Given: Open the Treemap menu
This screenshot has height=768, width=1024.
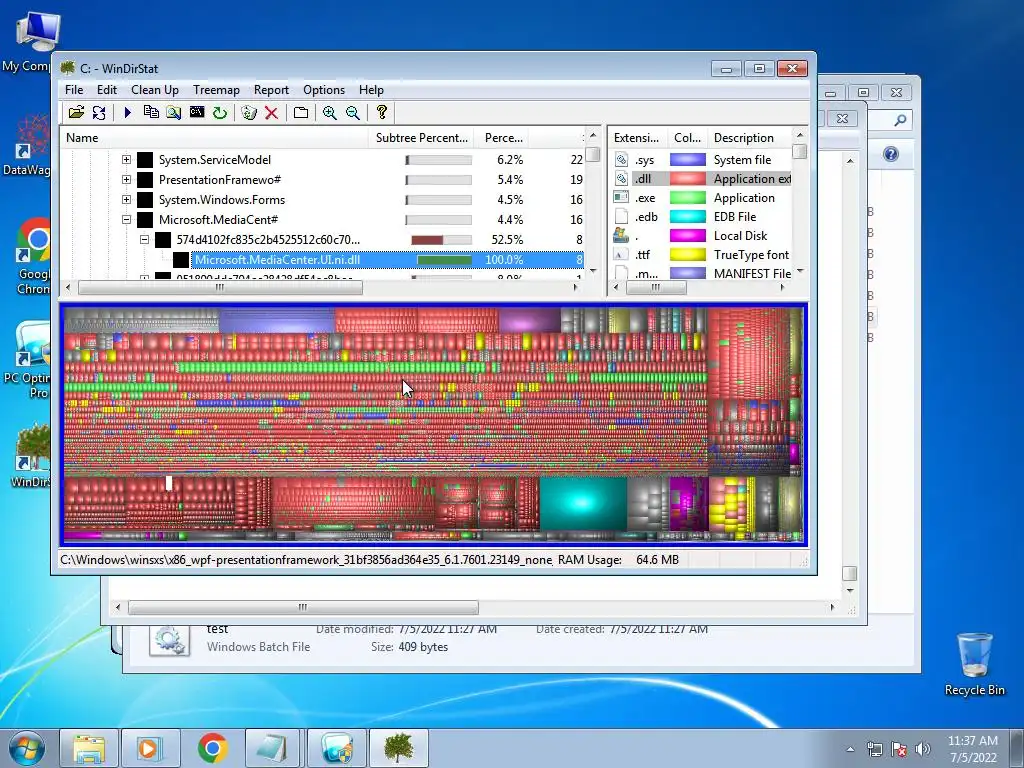Looking at the screenshot, I should (216, 90).
